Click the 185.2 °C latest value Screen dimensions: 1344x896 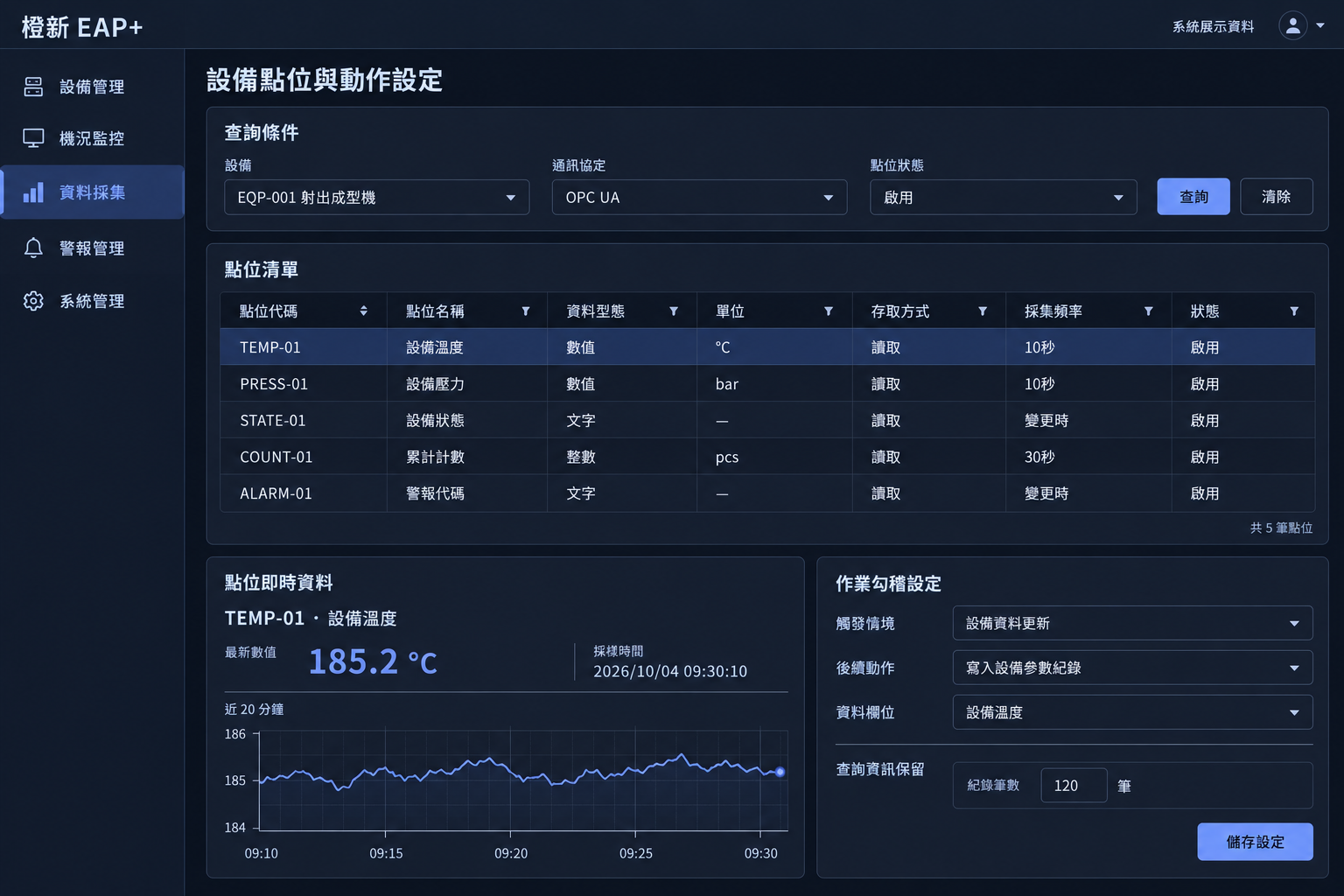click(373, 661)
